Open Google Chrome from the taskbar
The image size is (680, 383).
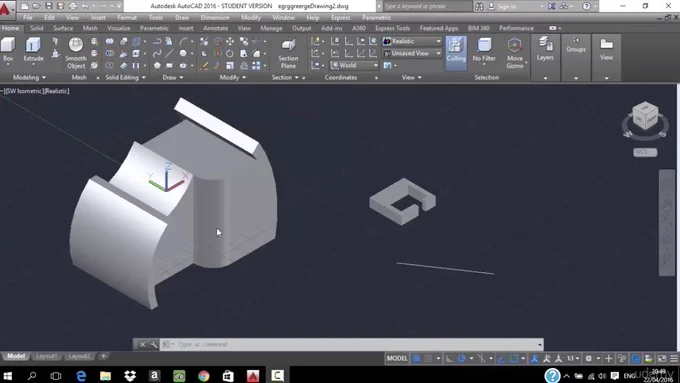tap(204, 376)
